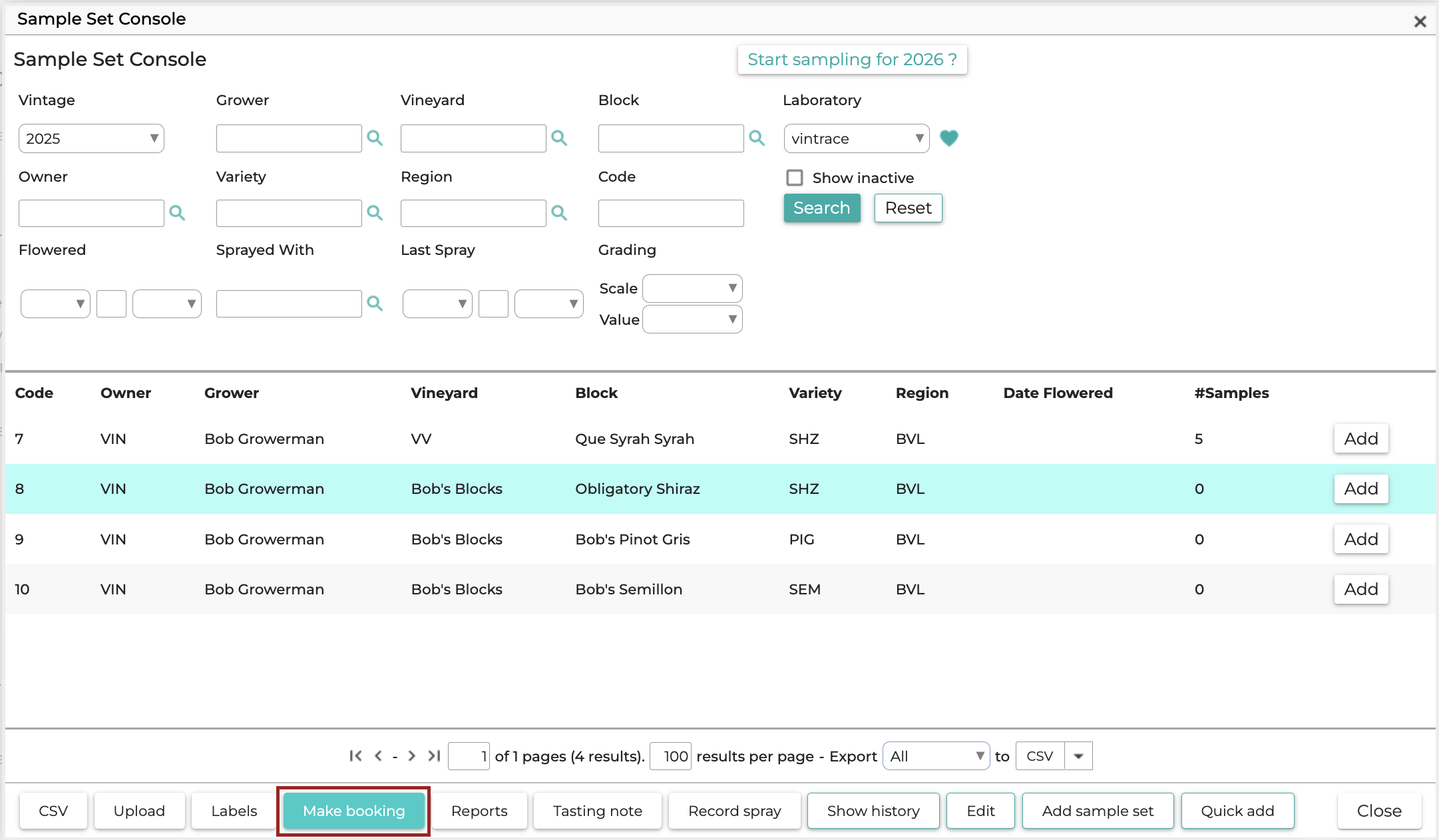This screenshot has height=840, width=1439.
Task: Click the Make booking button
Action: (x=353, y=811)
